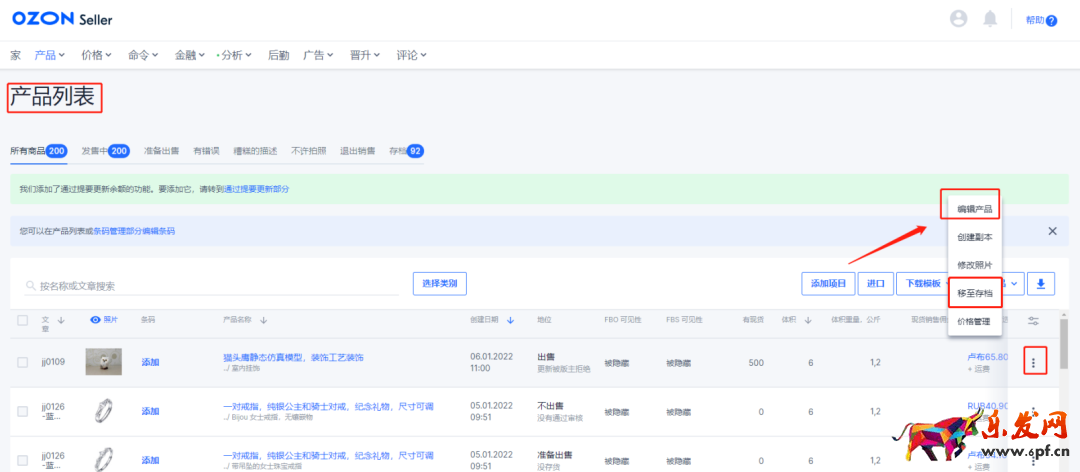Image resolution: width=1080 pixels, height=472 pixels.
Task: Expand the 价格 menu dropdown
Action: pos(96,55)
